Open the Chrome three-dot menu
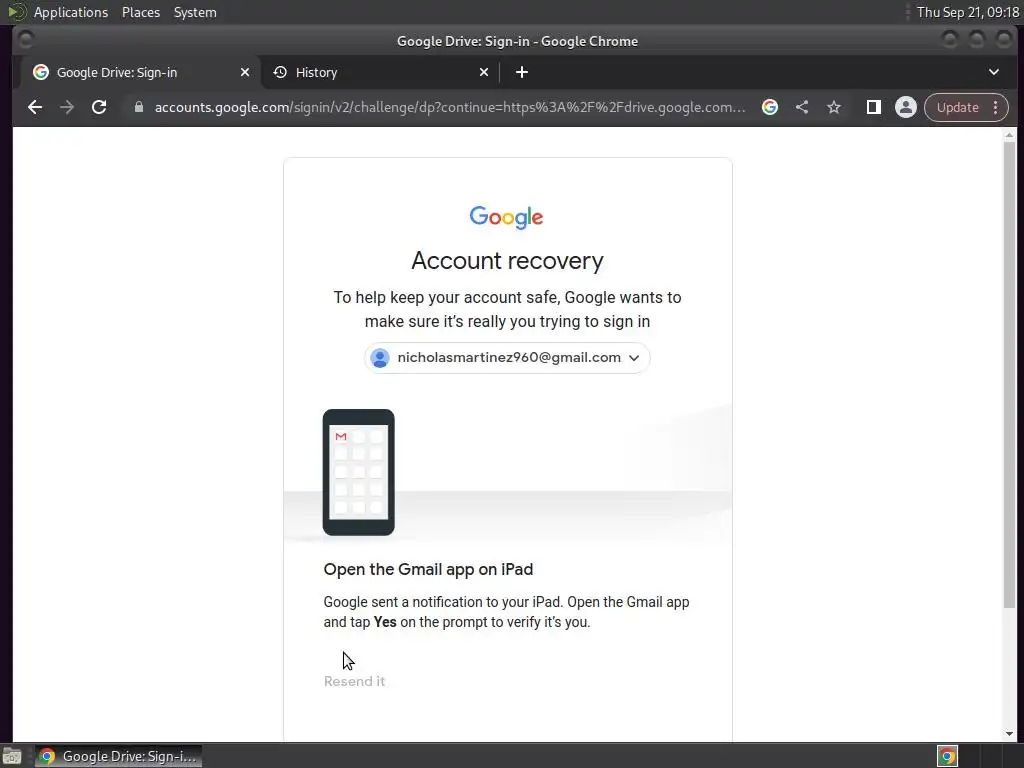The width and height of the screenshot is (1024, 768). (x=996, y=107)
